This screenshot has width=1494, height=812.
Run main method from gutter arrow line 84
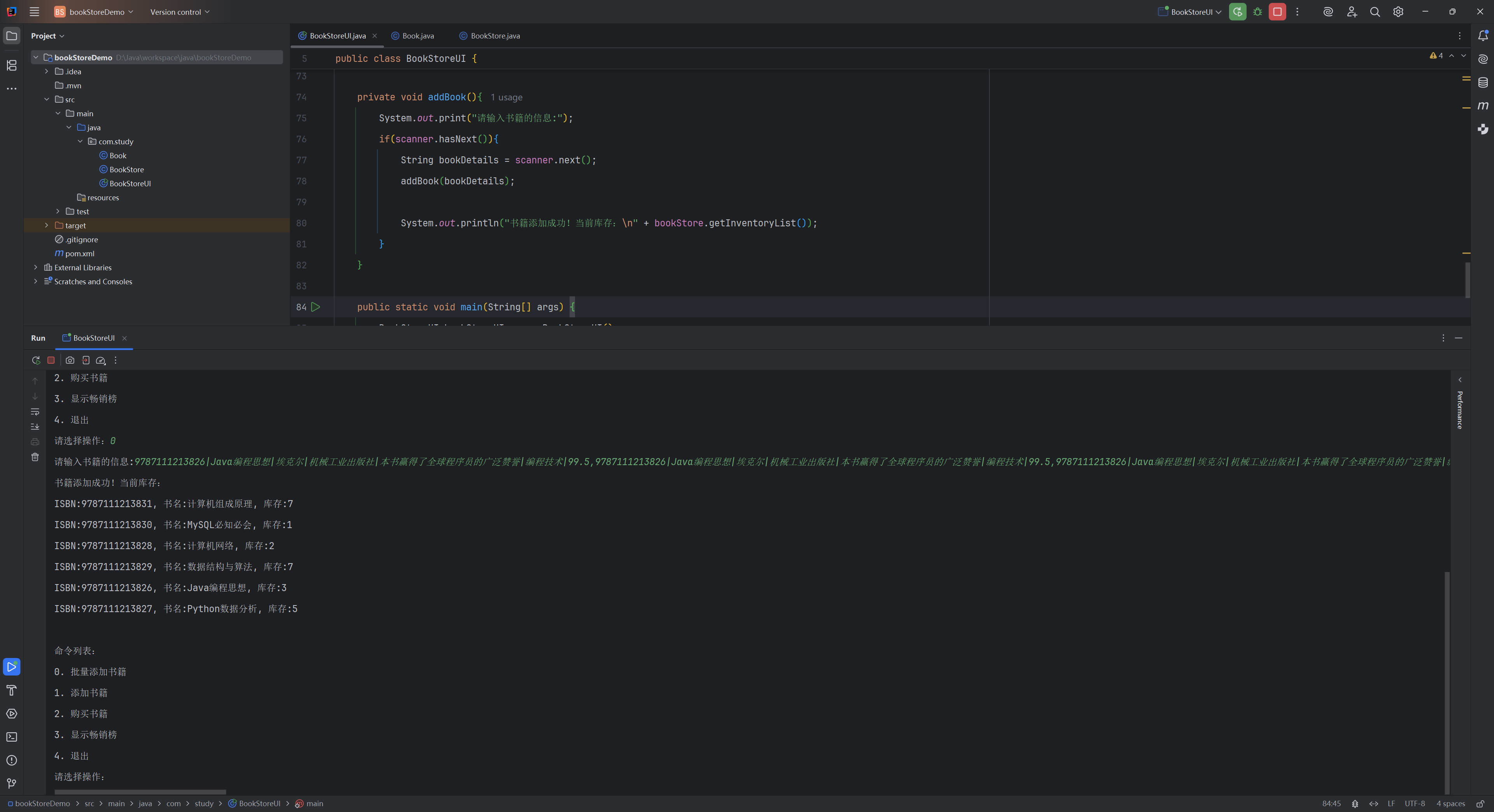pos(316,307)
